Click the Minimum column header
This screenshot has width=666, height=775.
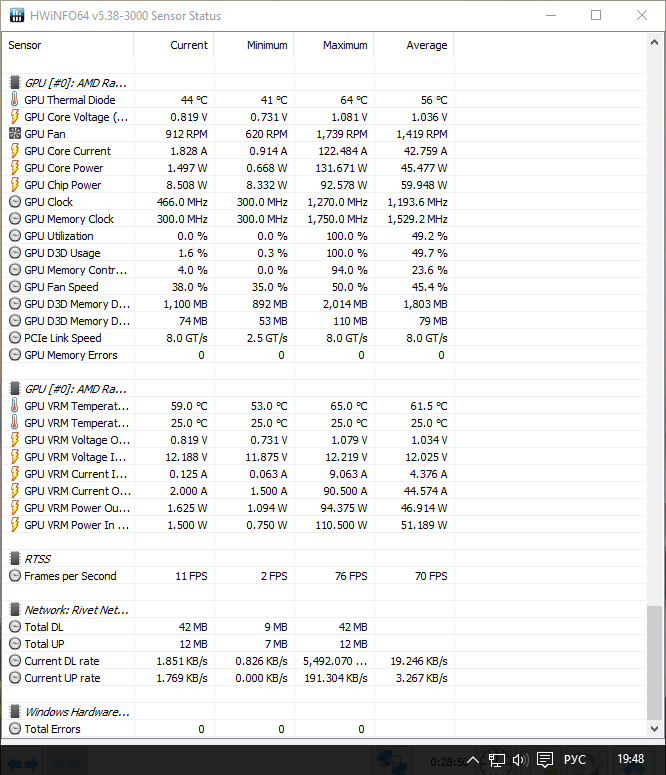coord(254,45)
